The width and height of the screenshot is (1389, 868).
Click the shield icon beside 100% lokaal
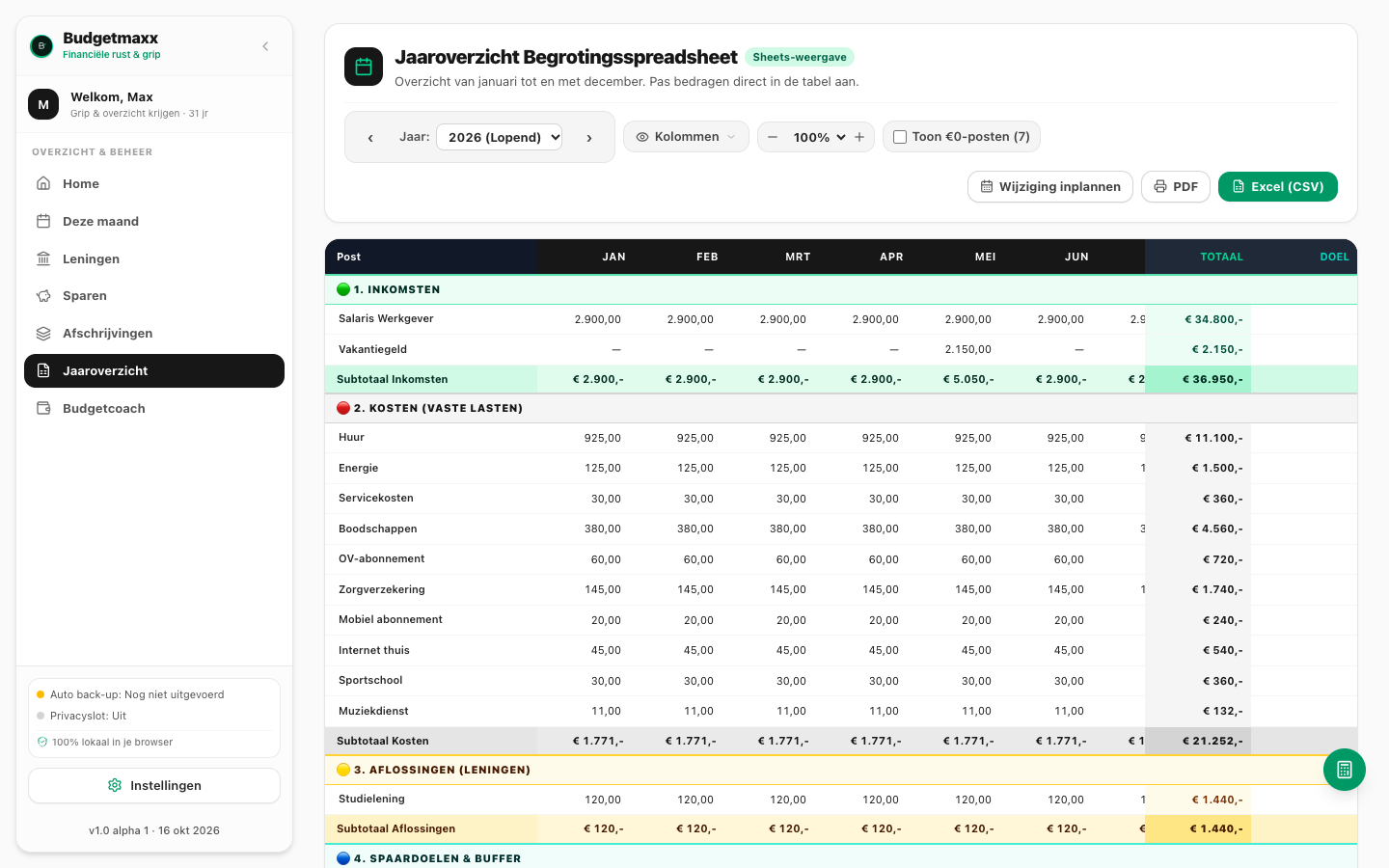(x=42, y=743)
